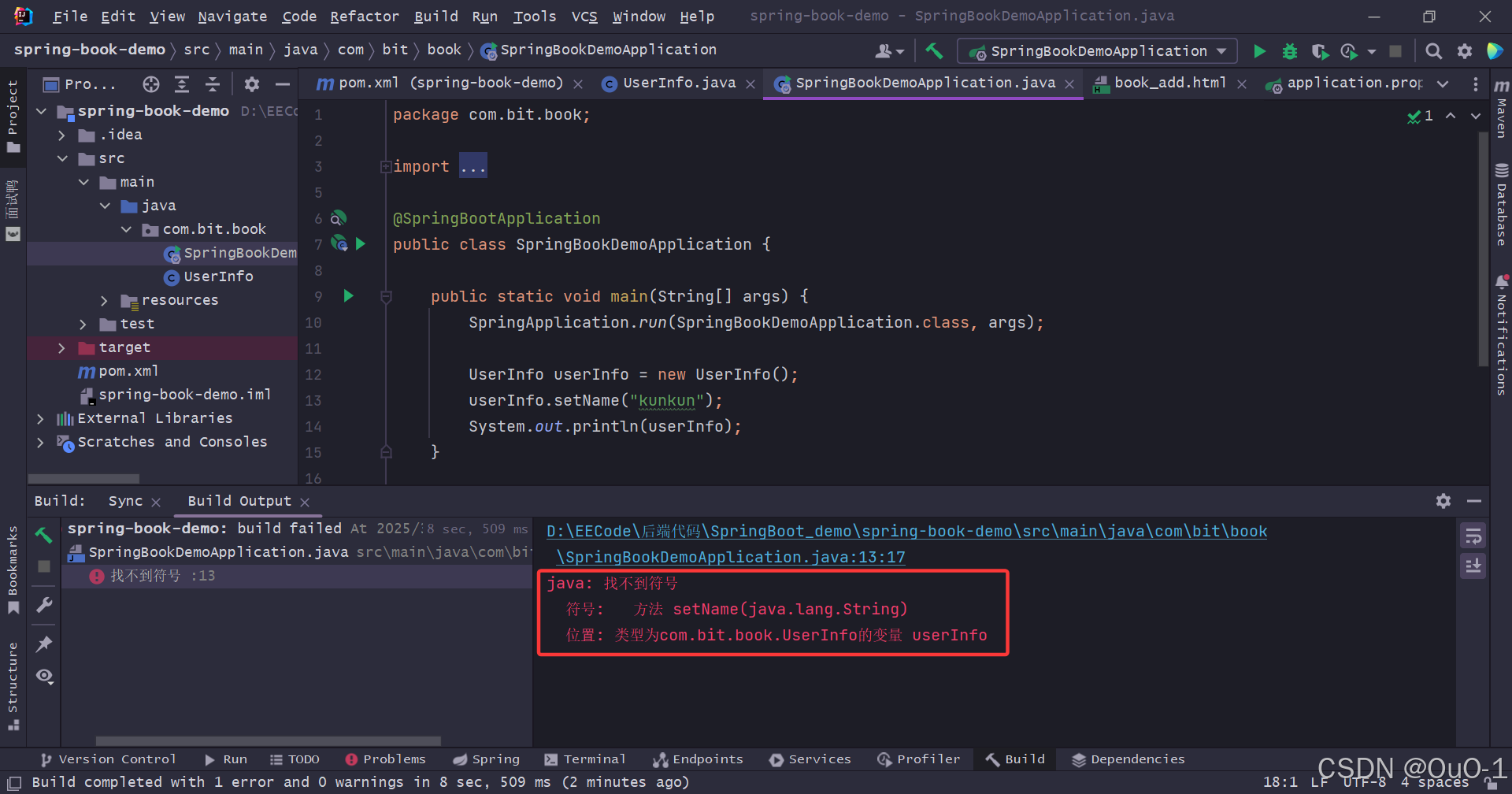Viewport: 1512px width, 794px height.
Task: Toggle soft-wrap icon in build output
Action: click(x=1473, y=536)
